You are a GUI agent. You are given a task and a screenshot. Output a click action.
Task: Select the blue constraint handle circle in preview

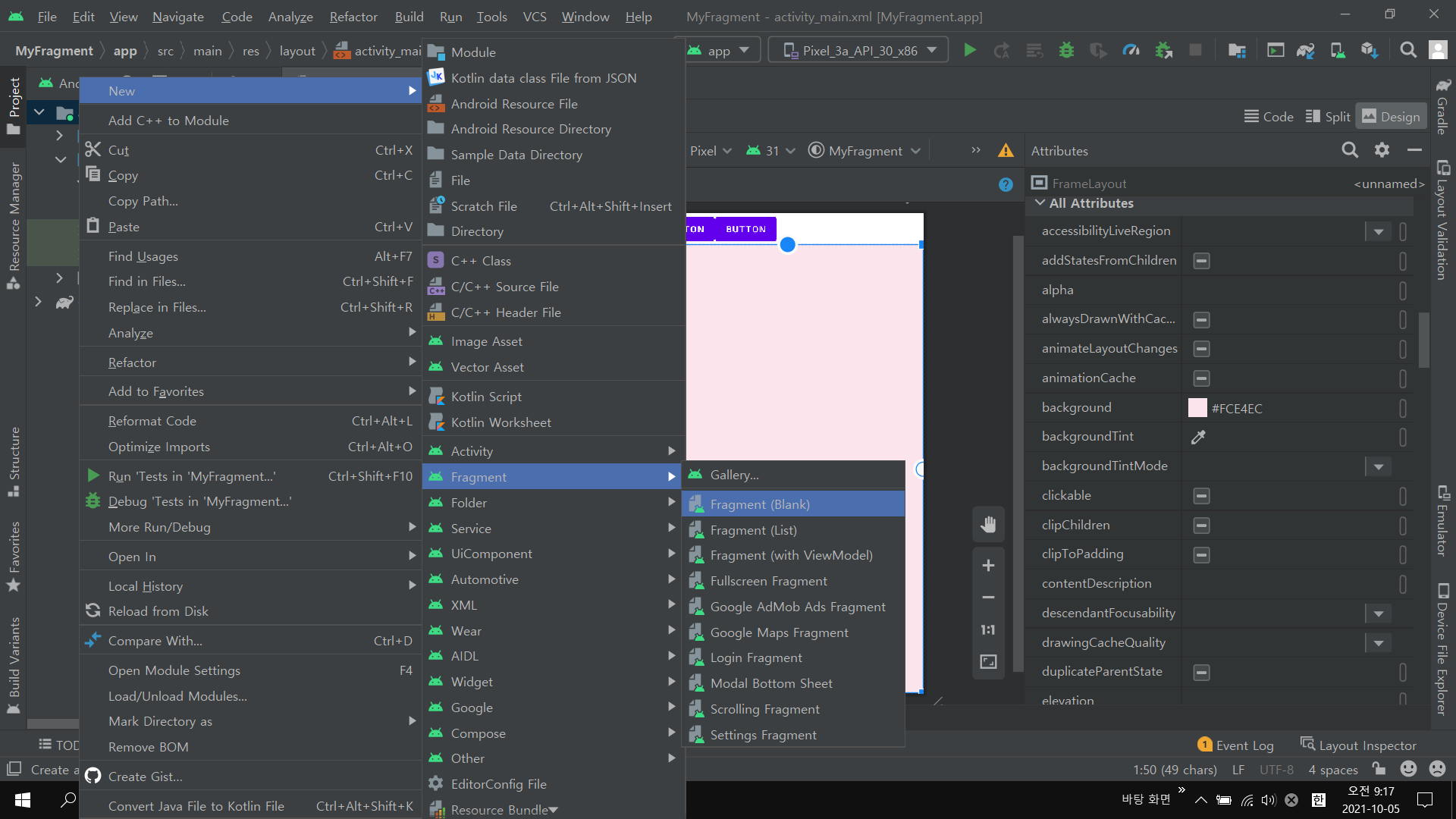click(x=788, y=245)
